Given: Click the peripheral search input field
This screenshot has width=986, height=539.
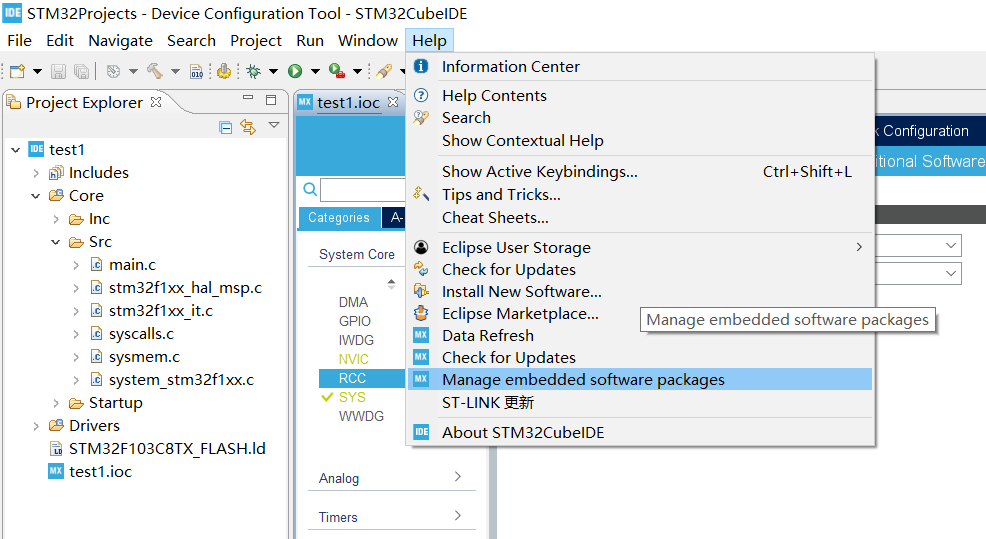Looking at the screenshot, I should tap(363, 189).
